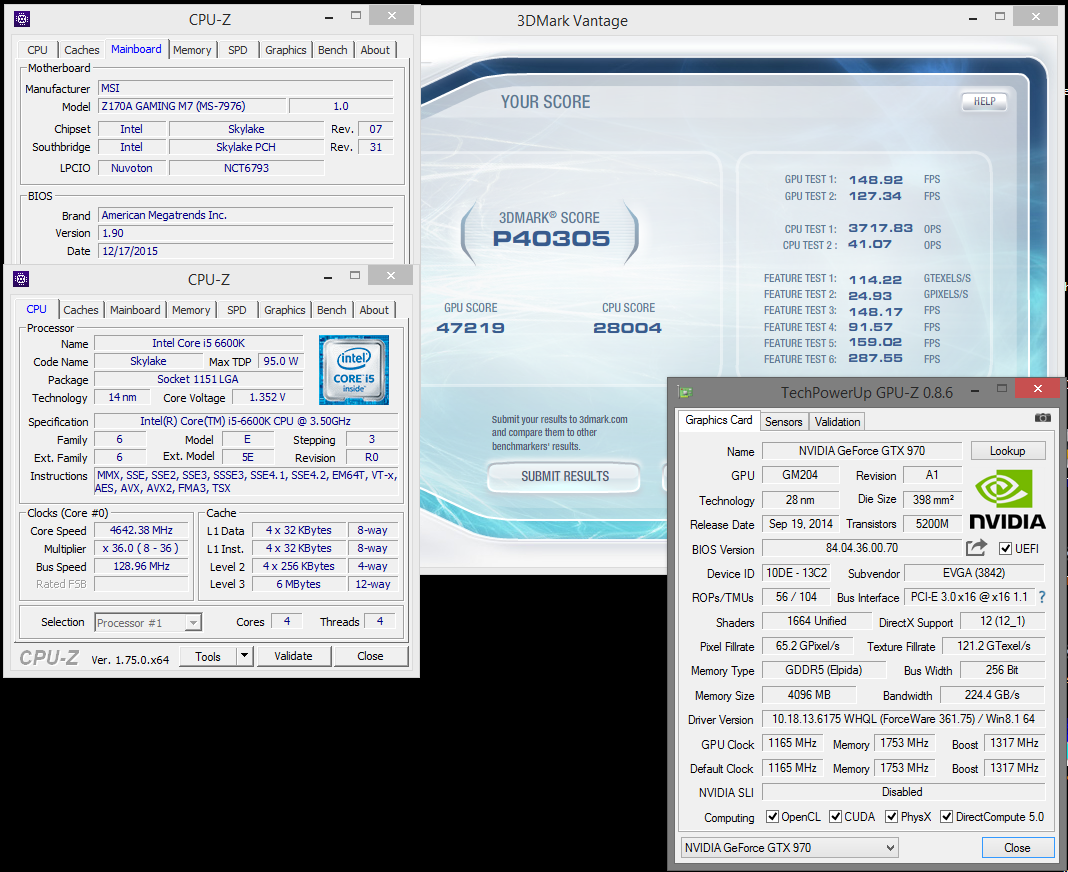Image resolution: width=1068 pixels, height=872 pixels.
Task: Select the Mainboard tab in the CPU-Z CPU window
Action: [135, 310]
